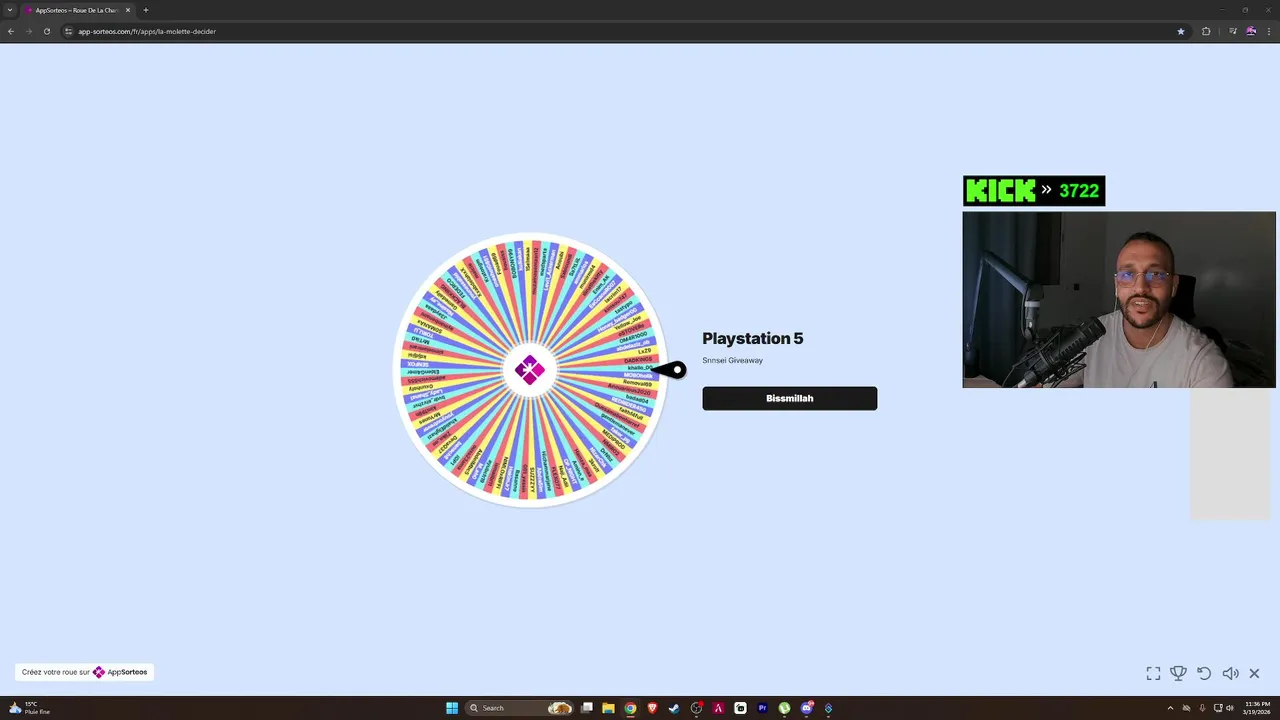The image size is (1280, 720).
Task: Open Steam from the taskbar
Action: [x=674, y=708]
